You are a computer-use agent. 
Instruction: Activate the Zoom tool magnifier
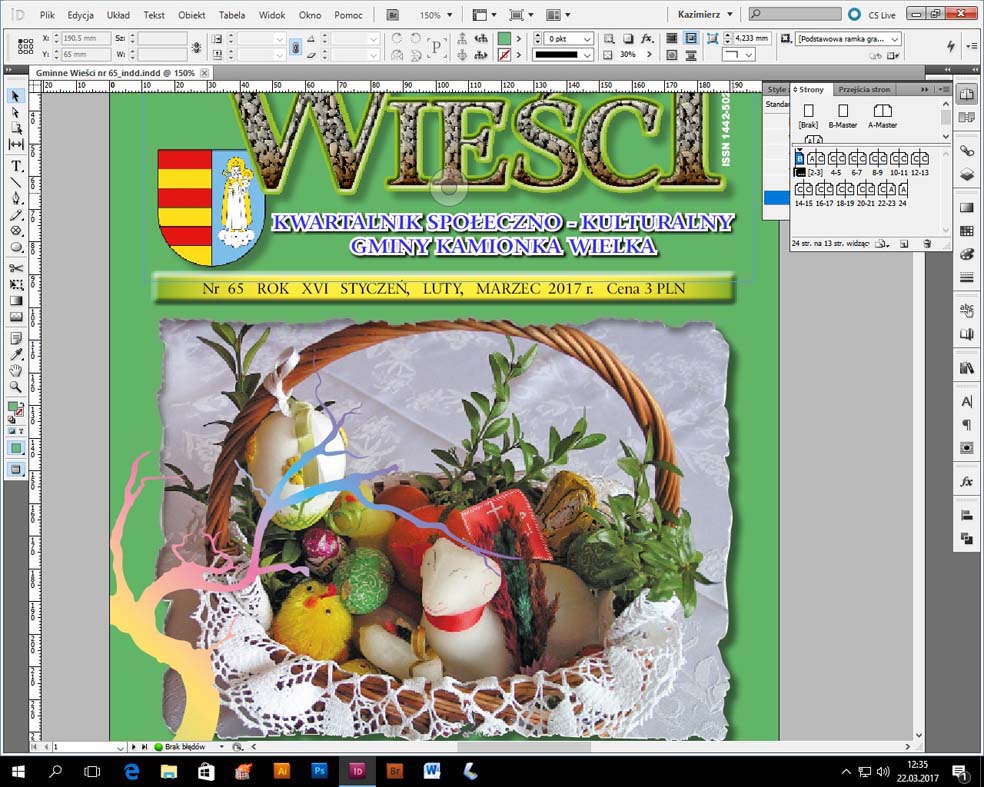pos(16,387)
